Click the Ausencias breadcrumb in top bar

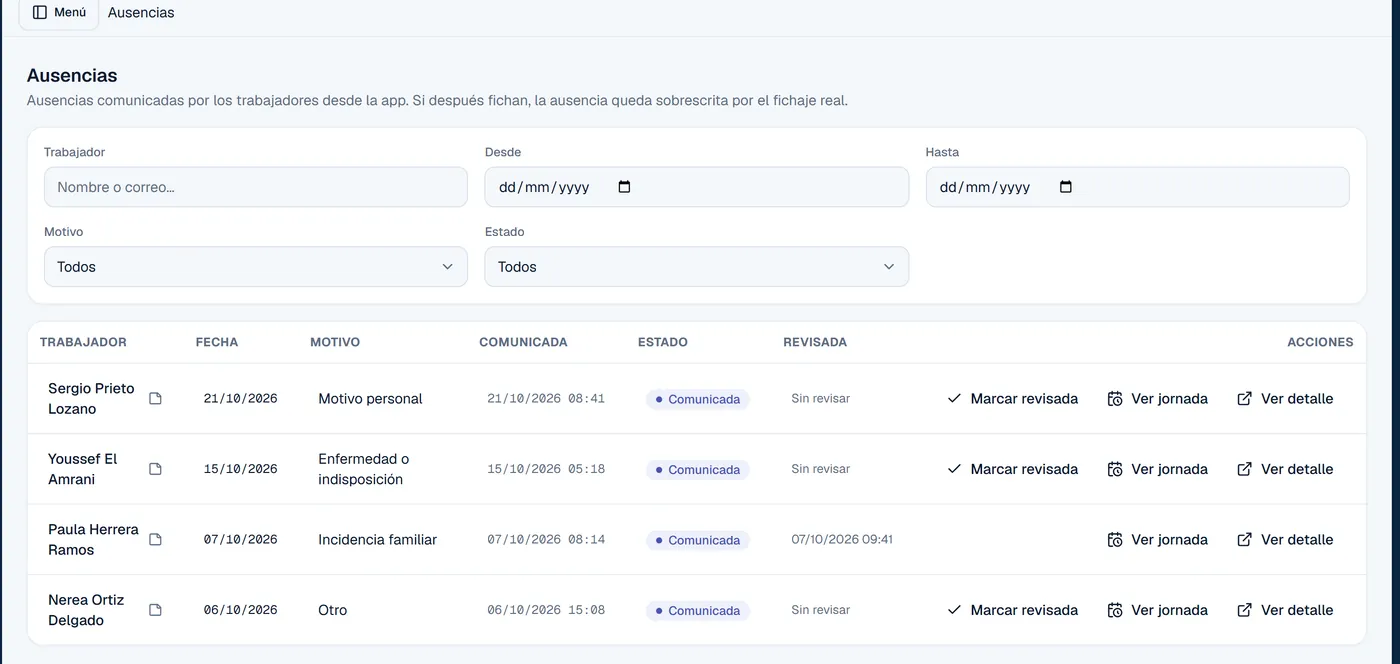141,13
